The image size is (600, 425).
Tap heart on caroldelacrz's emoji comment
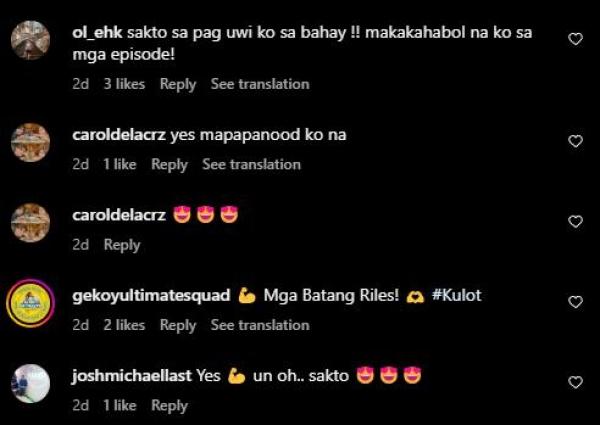pyautogui.click(x=575, y=221)
